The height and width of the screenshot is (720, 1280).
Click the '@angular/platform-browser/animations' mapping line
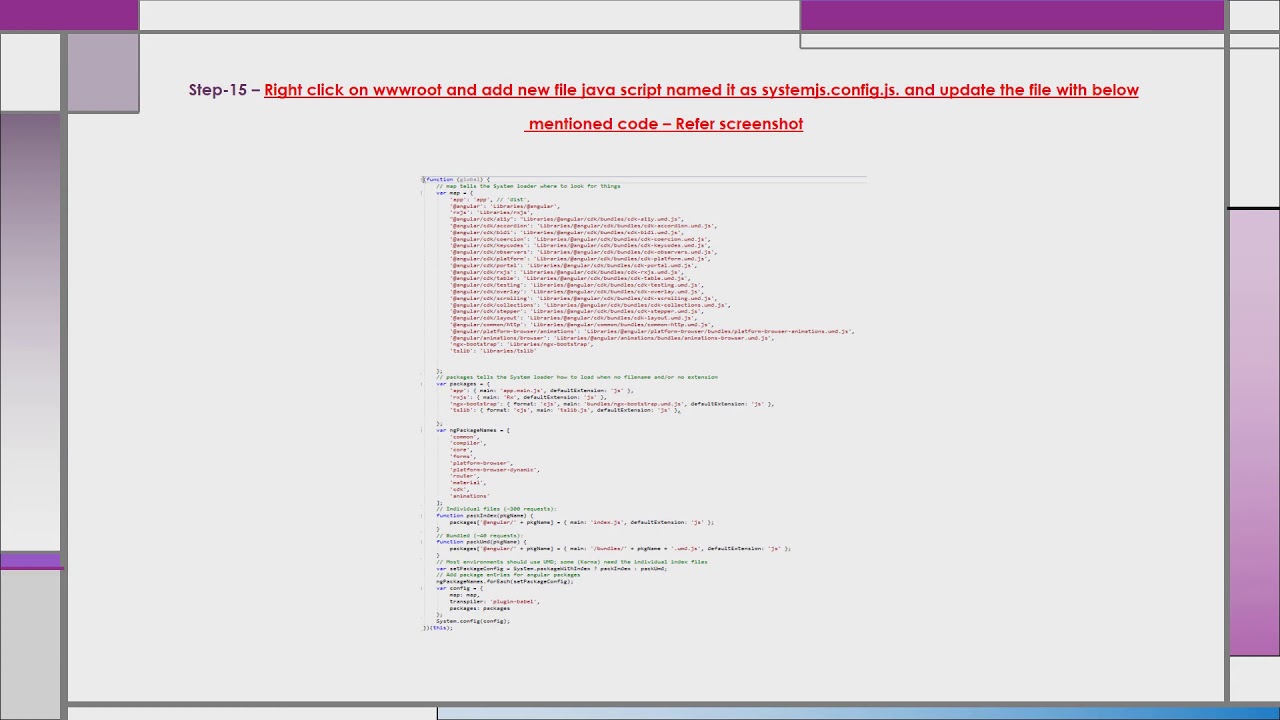652,331
